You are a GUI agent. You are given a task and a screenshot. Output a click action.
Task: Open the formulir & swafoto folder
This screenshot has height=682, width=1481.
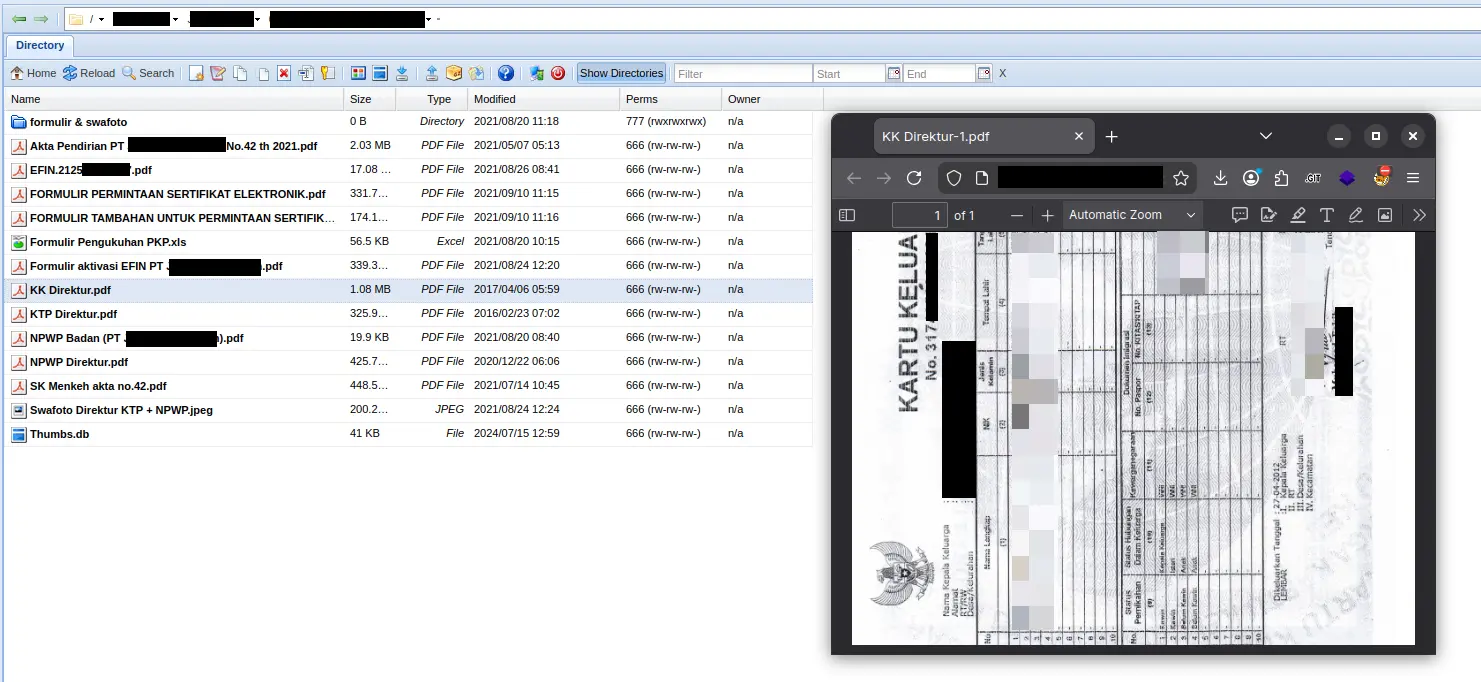tap(78, 122)
